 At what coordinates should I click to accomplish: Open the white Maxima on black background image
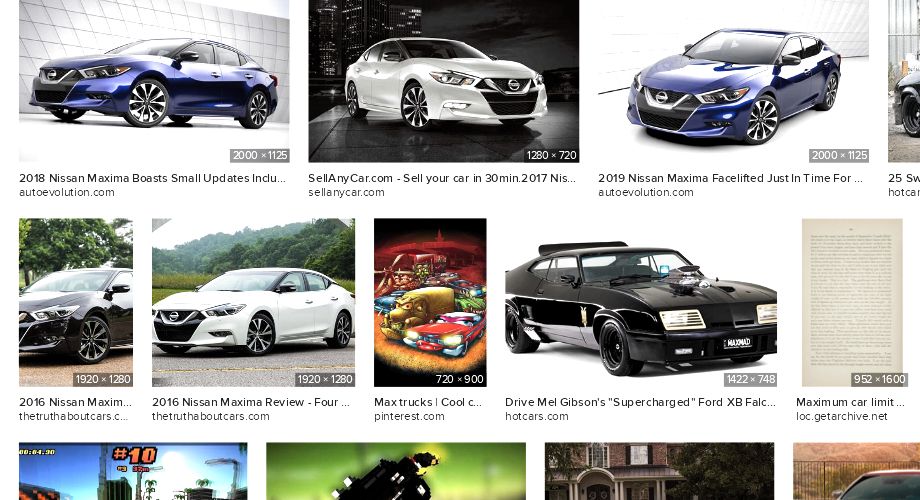click(x=443, y=80)
